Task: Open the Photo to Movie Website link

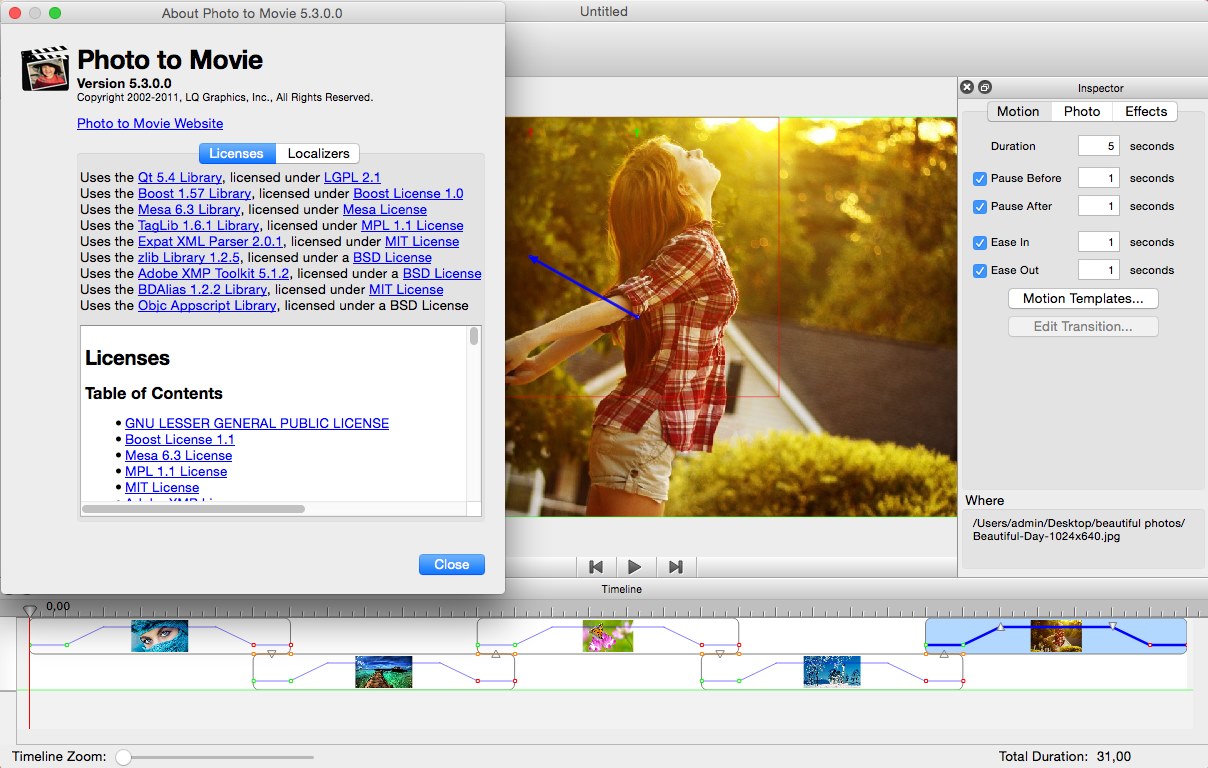Action: (x=150, y=123)
